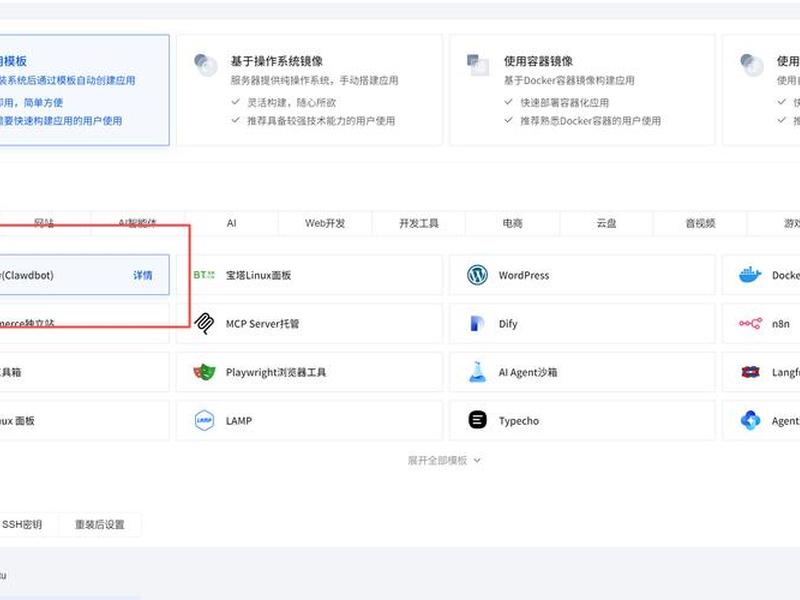Click 灵活构建，随心所欲 text
The height and width of the screenshot is (600, 800).
[291, 103]
